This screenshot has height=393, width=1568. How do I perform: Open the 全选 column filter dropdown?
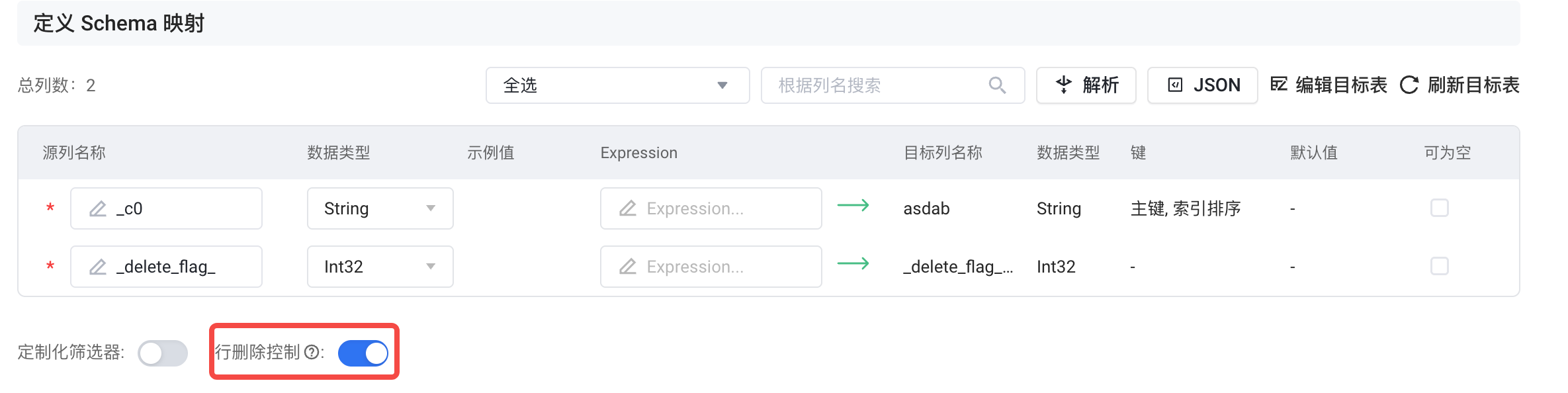(617, 85)
